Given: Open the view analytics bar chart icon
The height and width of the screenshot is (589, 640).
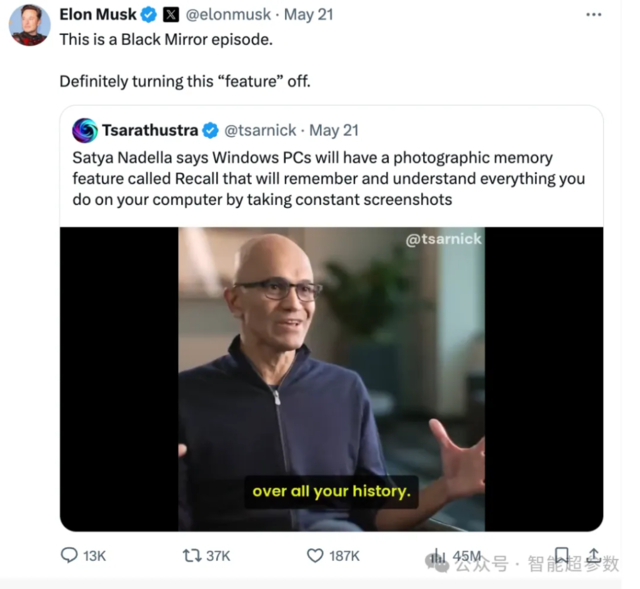Looking at the screenshot, I should click(x=438, y=556).
